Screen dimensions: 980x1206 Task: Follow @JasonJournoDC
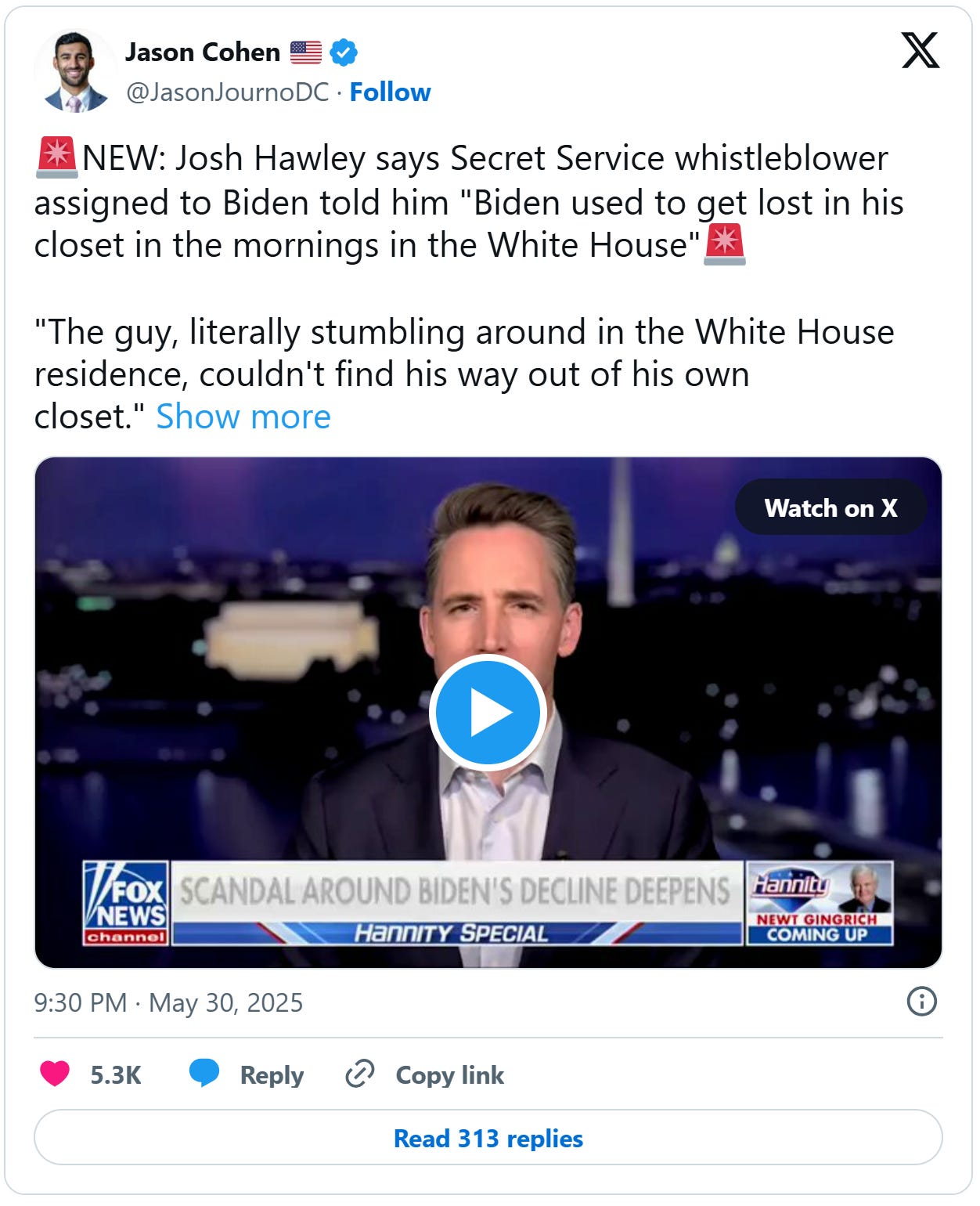point(390,92)
